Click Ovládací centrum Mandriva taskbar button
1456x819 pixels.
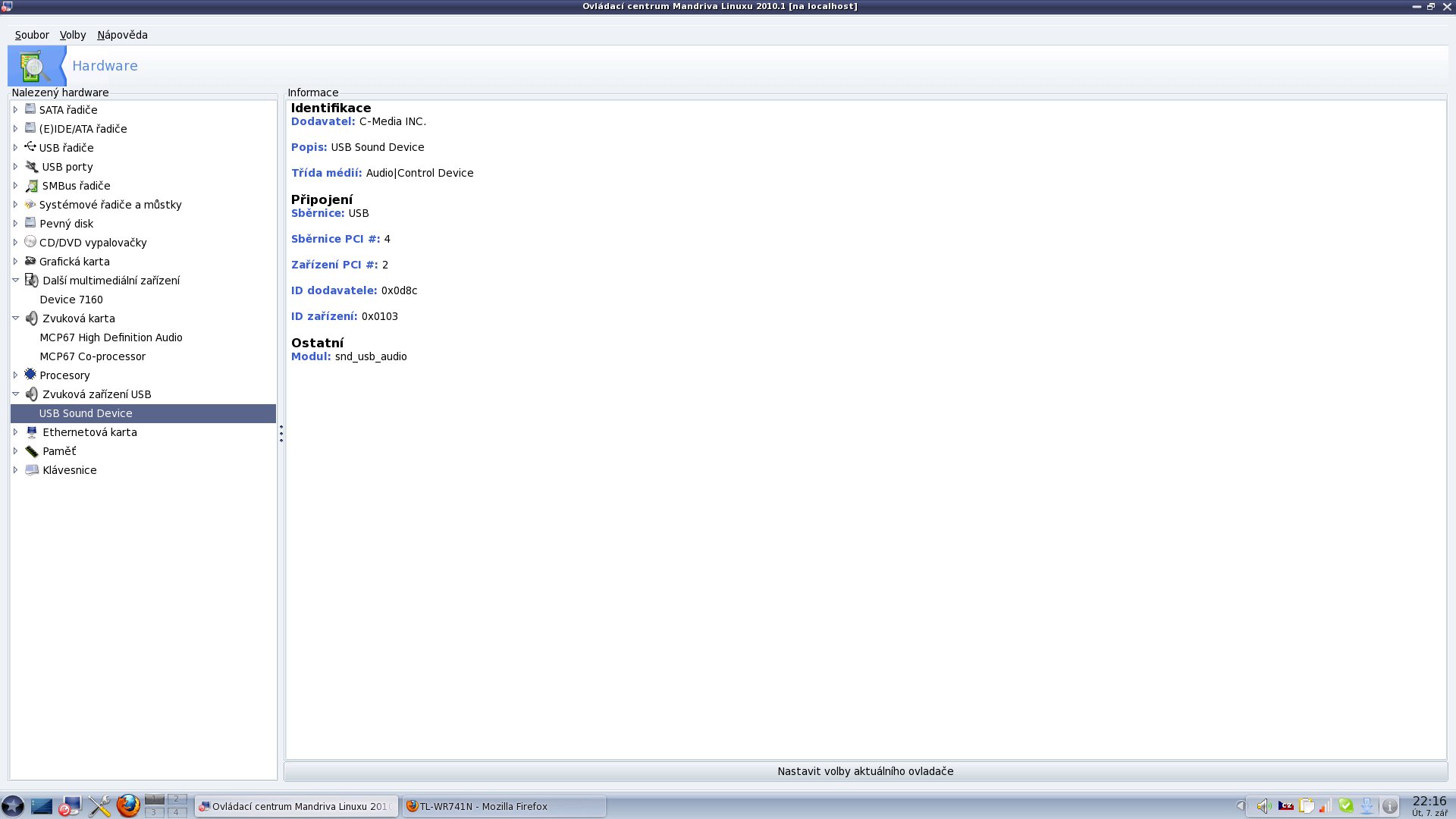point(297,806)
